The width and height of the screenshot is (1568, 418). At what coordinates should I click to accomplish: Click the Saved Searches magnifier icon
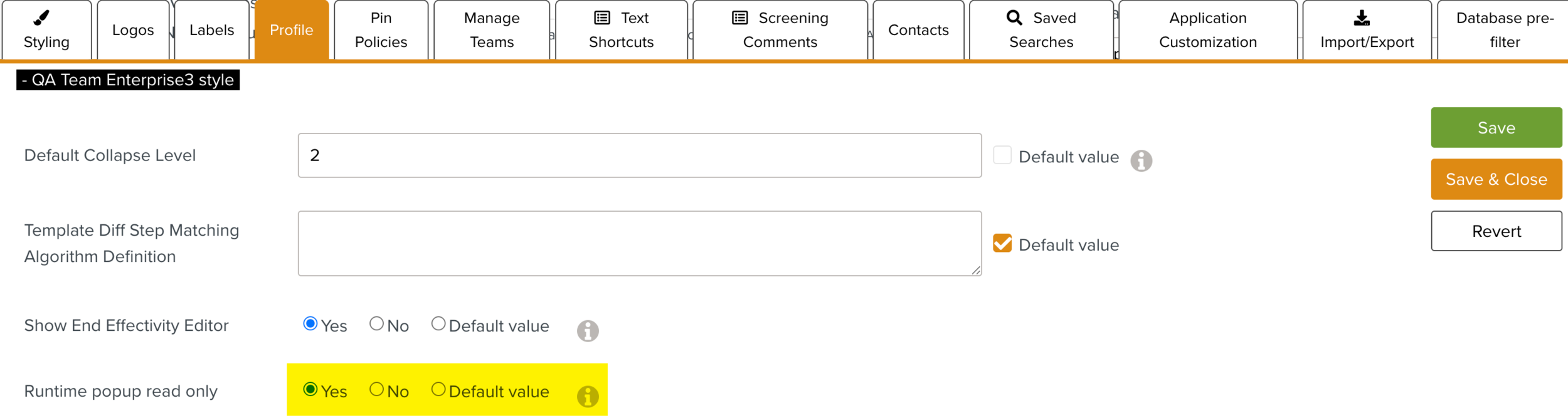(1014, 18)
